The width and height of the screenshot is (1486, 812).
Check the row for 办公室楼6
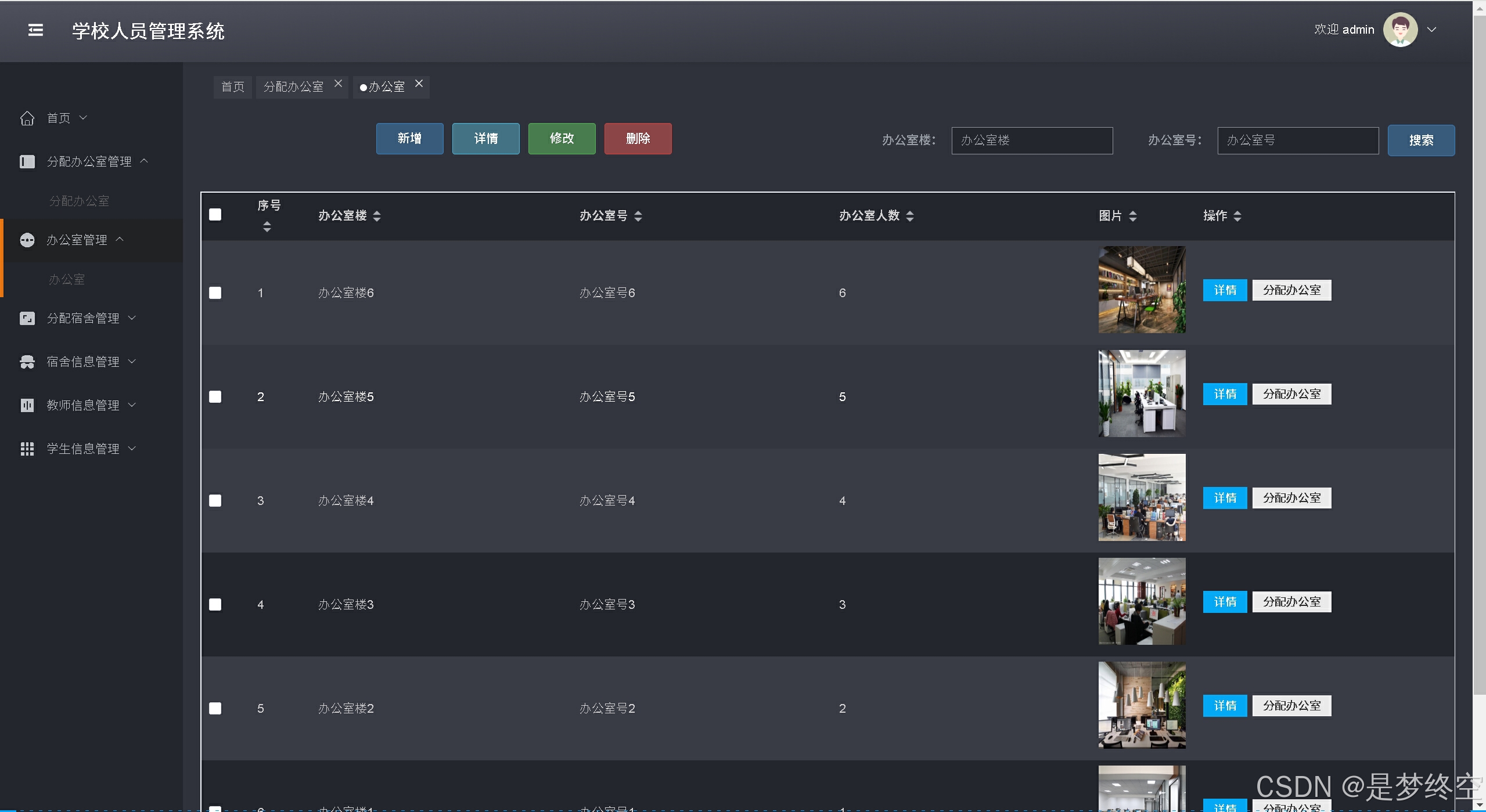pos(215,293)
